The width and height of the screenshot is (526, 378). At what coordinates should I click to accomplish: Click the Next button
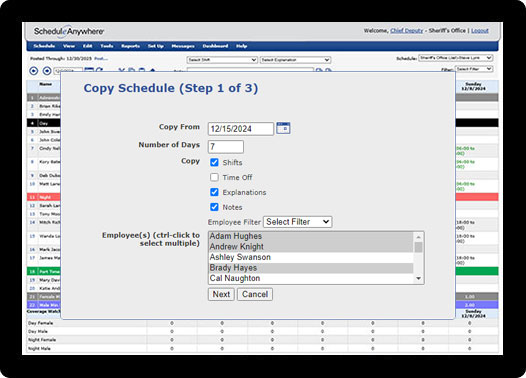pos(221,294)
